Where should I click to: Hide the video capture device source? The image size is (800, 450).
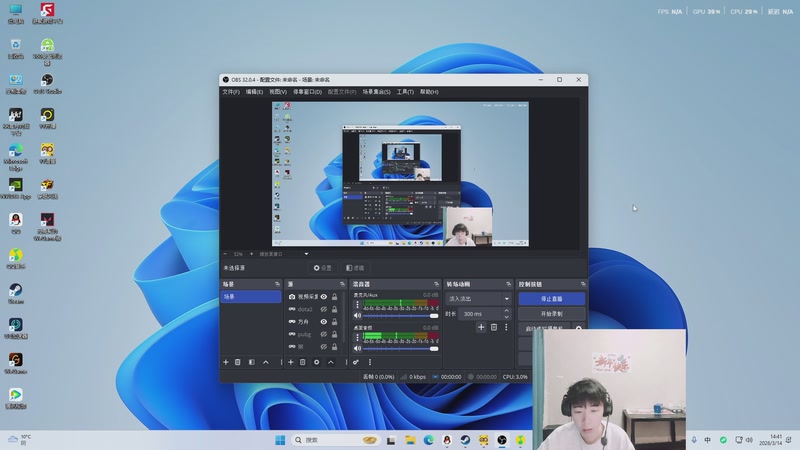323,296
